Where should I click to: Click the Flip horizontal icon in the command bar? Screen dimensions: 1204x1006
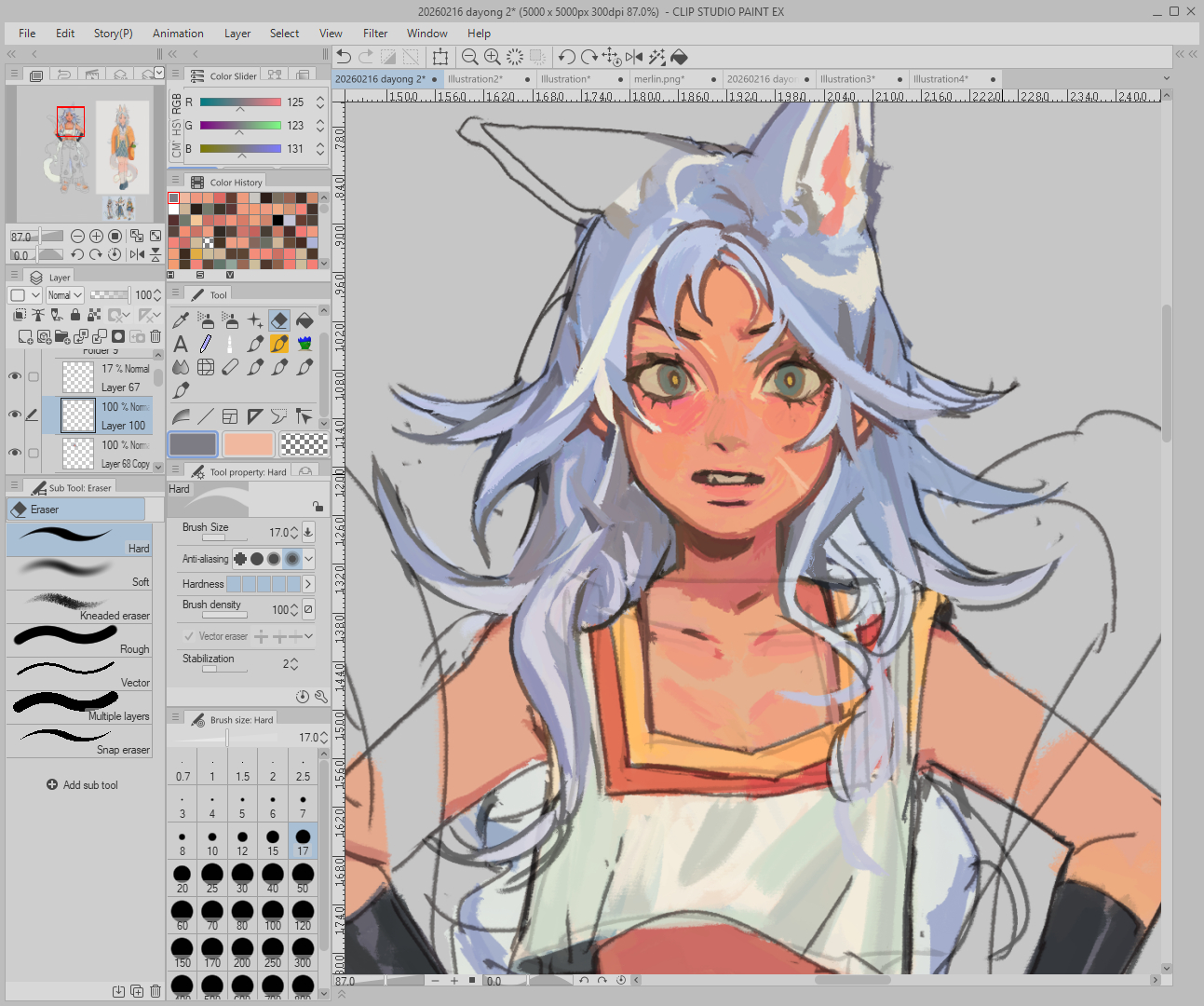click(634, 57)
